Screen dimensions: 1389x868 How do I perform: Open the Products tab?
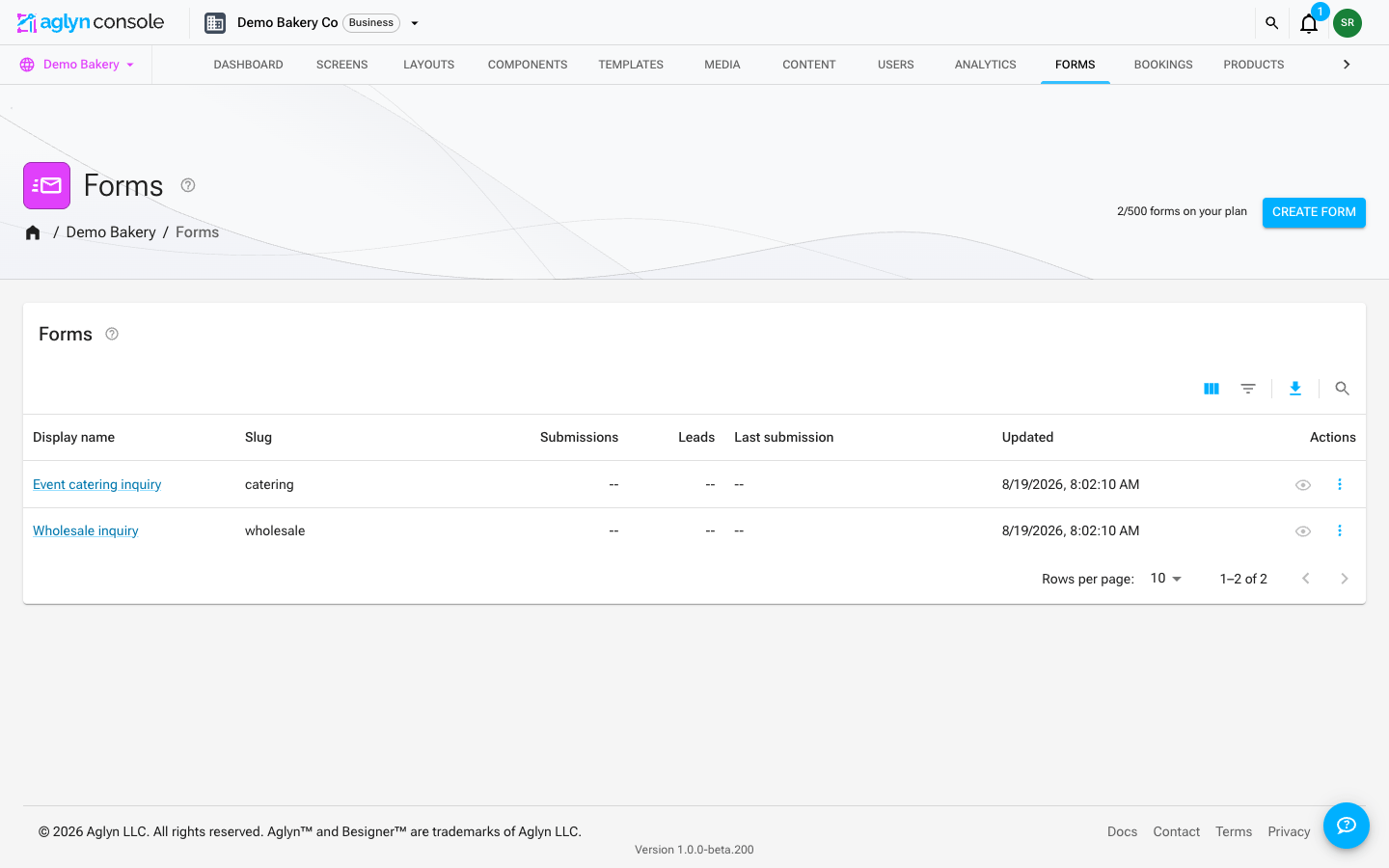coord(1254,65)
